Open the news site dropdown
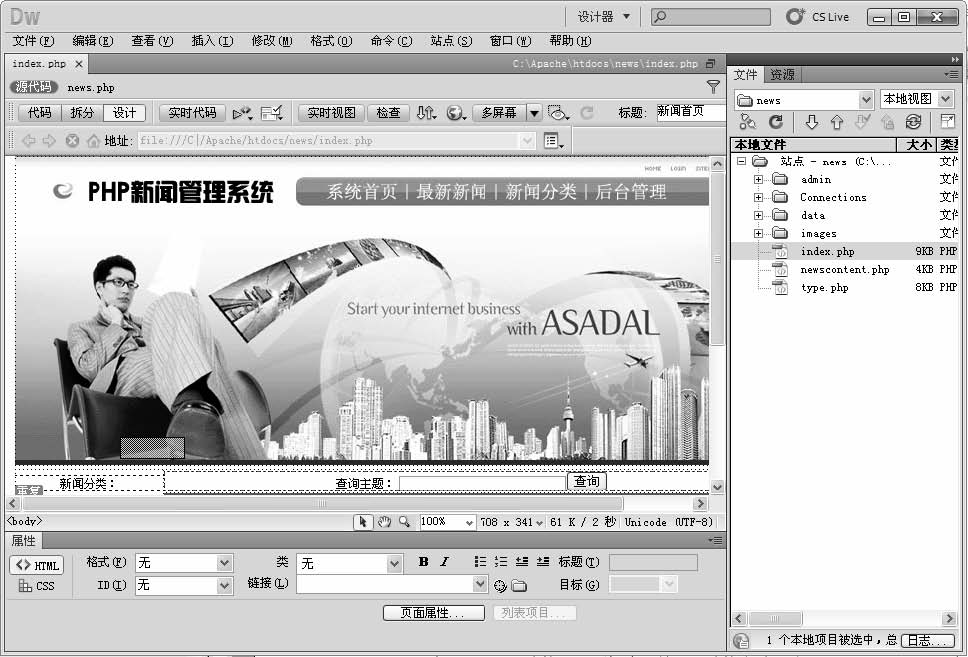This screenshot has width=968, height=657. click(x=866, y=99)
